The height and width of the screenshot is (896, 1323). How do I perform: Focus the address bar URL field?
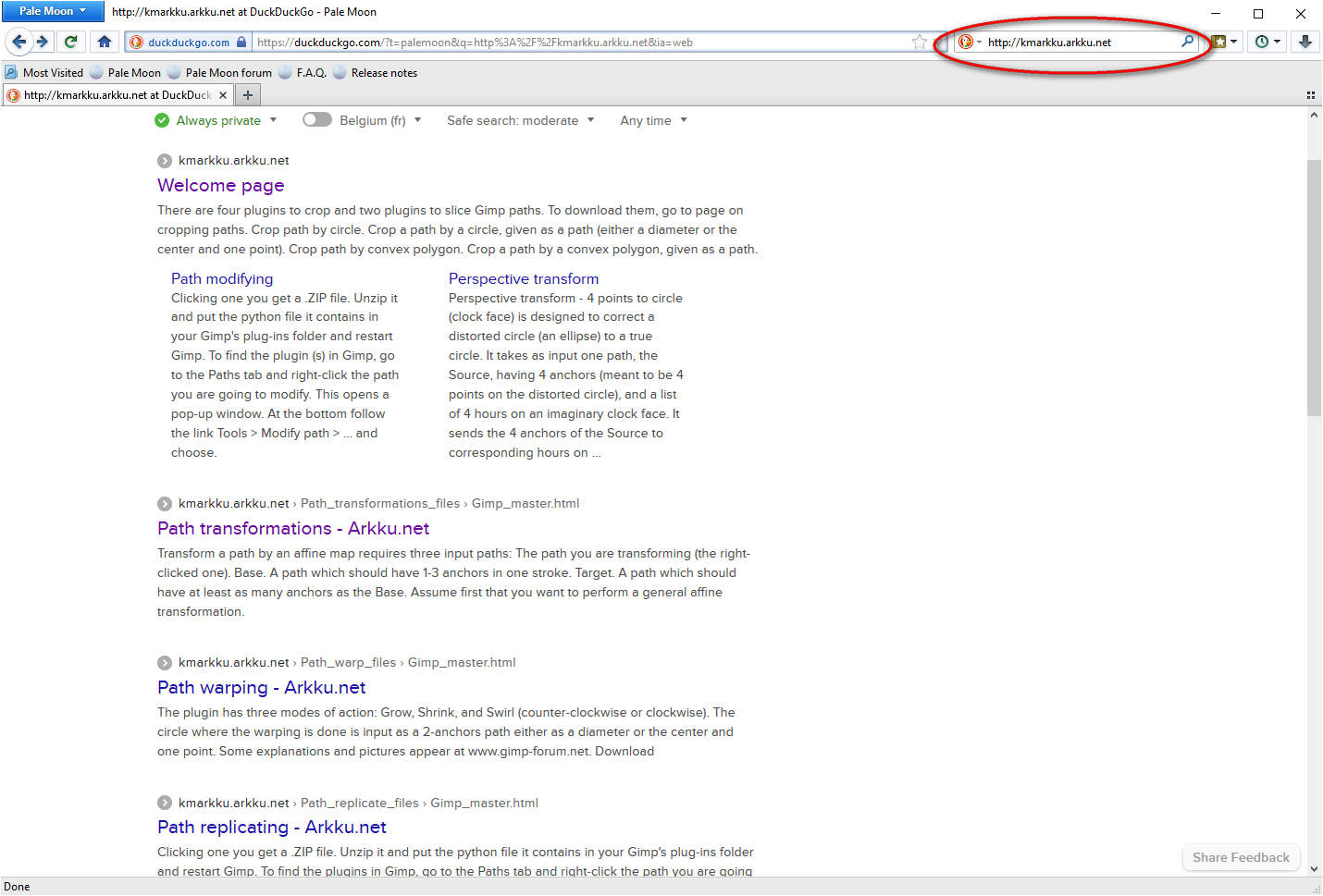click(x=581, y=42)
